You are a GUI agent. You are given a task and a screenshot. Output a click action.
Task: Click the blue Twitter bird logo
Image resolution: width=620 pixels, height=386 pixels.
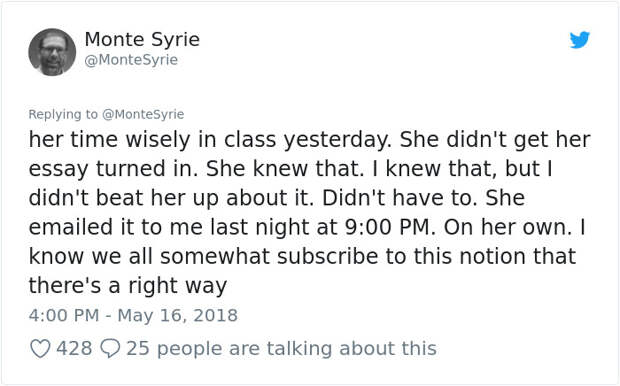[x=580, y=40]
